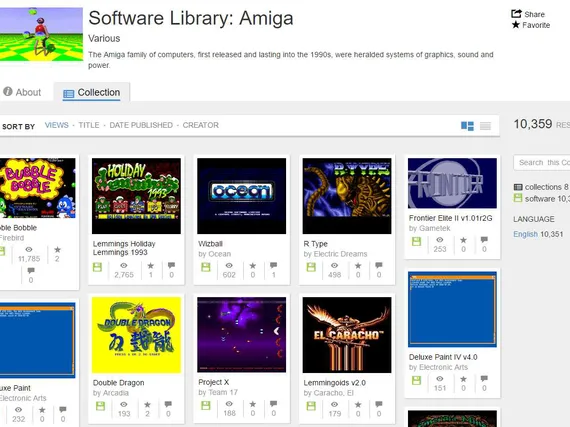
Task: Click the '10,359' results count
Action: [533, 124]
